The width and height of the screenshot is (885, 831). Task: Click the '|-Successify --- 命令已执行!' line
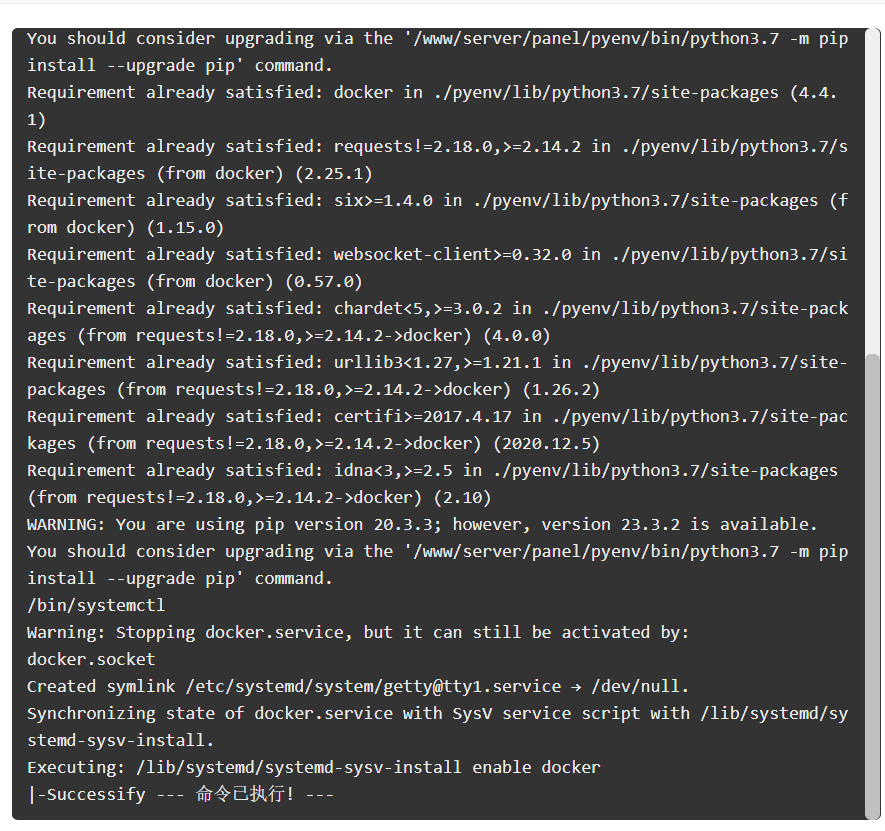[x=181, y=794]
